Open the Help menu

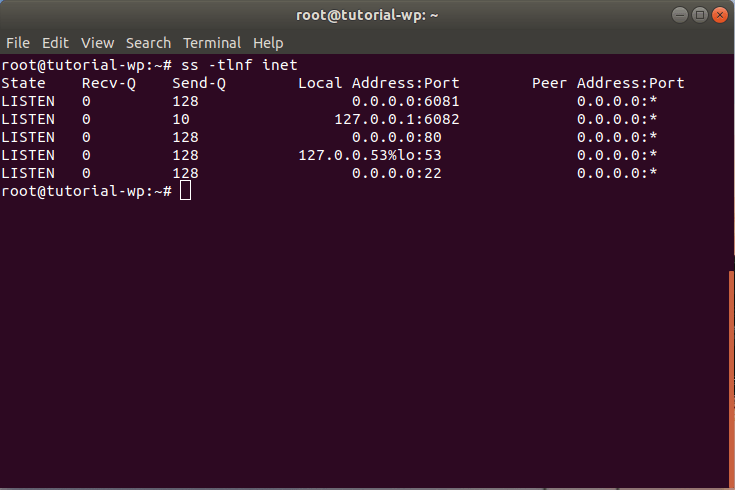click(268, 43)
